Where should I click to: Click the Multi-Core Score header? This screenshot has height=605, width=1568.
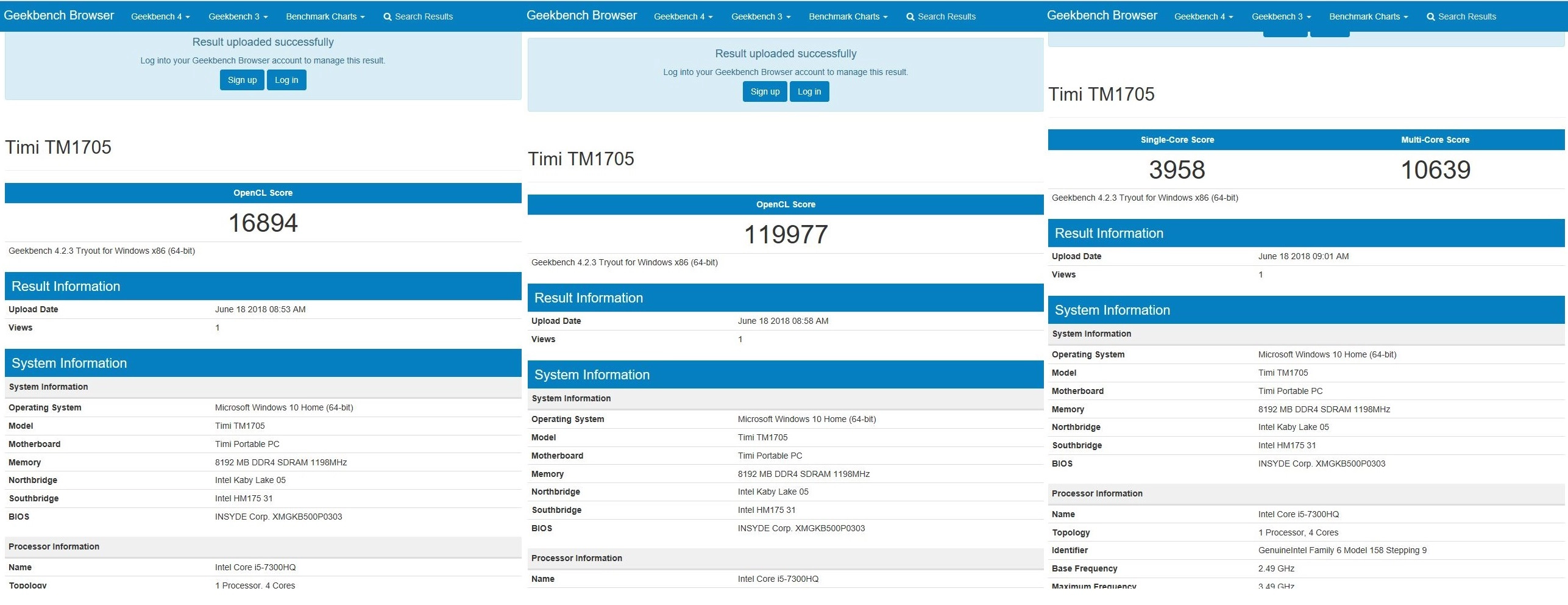(1435, 140)
